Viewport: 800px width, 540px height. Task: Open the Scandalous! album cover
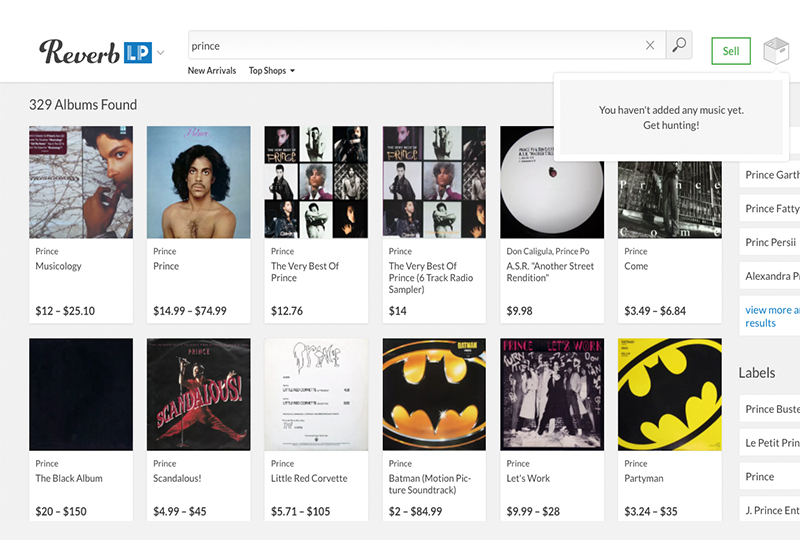coord(198,394)
